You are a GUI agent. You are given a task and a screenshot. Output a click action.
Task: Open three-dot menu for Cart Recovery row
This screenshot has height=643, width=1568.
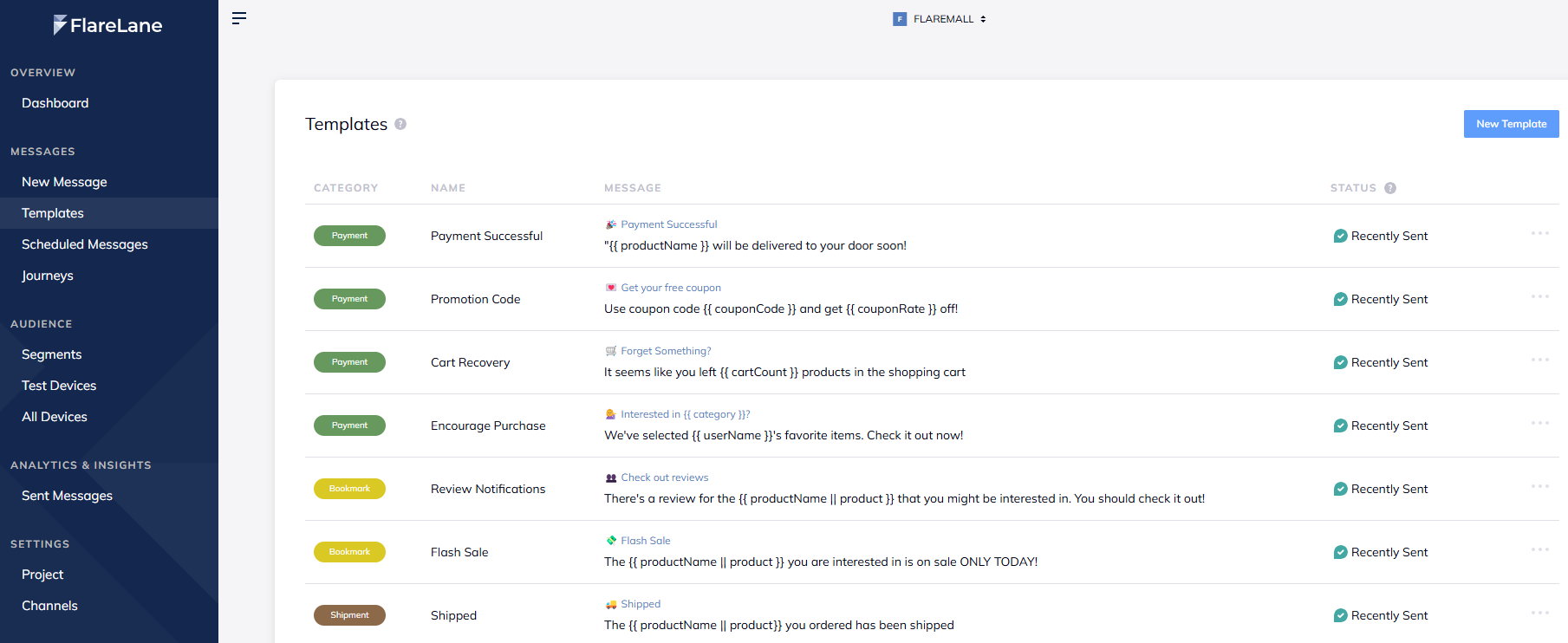[1539, 360]
